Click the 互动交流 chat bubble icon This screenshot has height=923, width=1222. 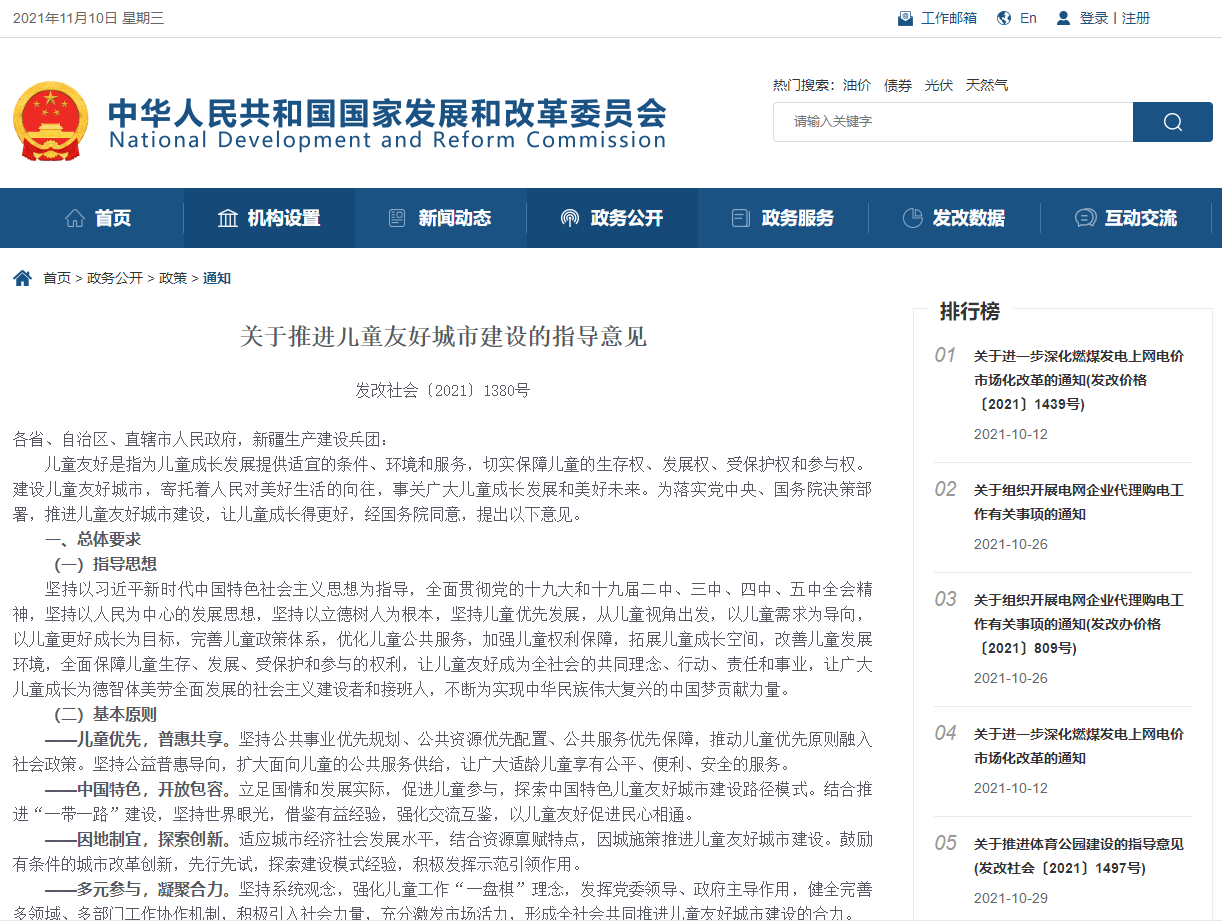[1085, 218]
